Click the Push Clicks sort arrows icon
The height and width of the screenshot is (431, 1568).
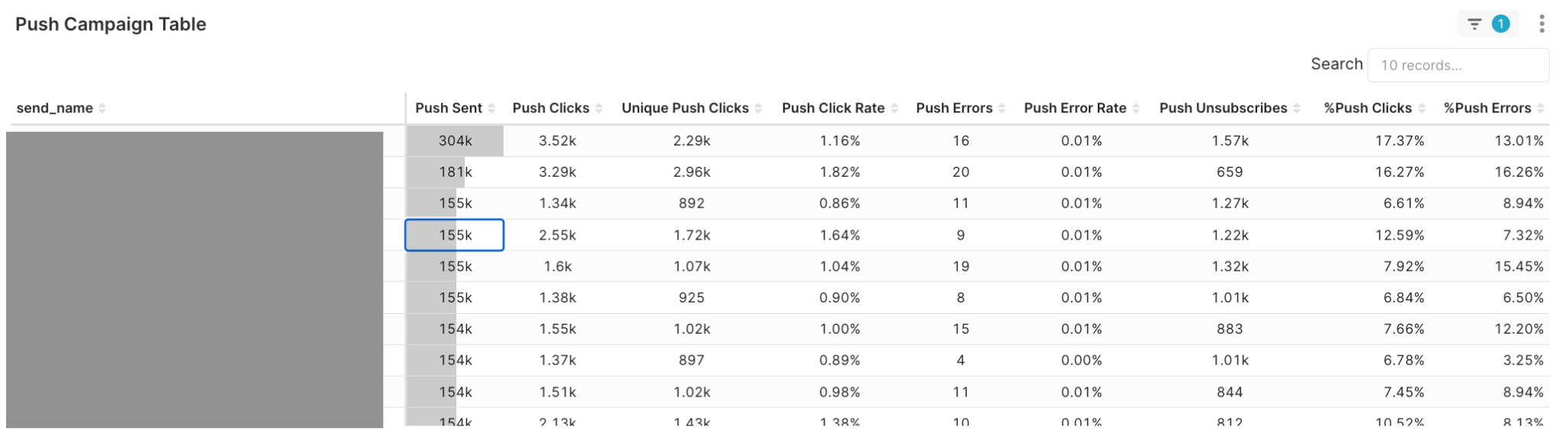point(599,109)
